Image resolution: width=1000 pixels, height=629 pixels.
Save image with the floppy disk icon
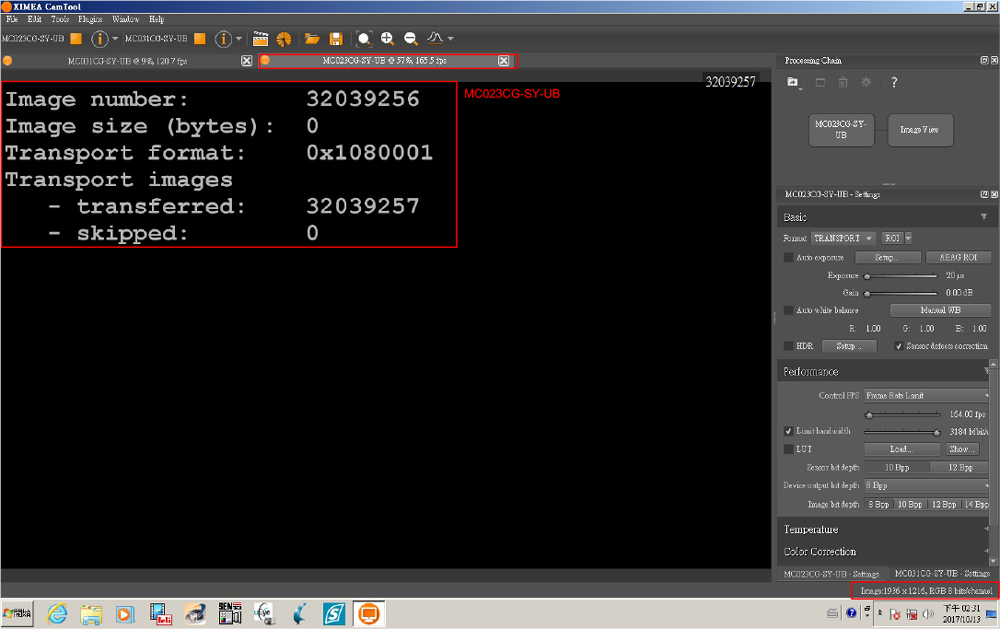click(336, 39)
